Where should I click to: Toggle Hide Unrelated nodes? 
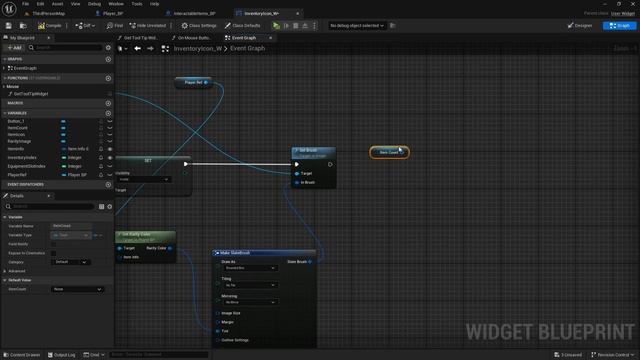pyautogui.click(x=148, y=26)
